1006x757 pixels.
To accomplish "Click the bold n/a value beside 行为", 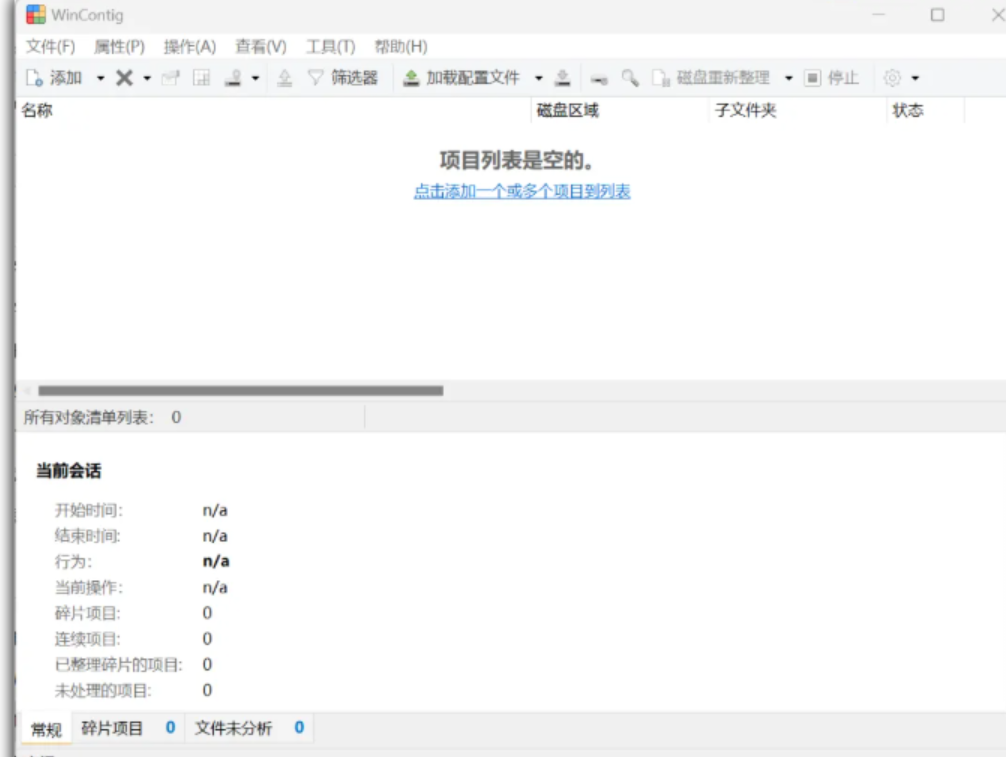I will [x=216, y=561].
